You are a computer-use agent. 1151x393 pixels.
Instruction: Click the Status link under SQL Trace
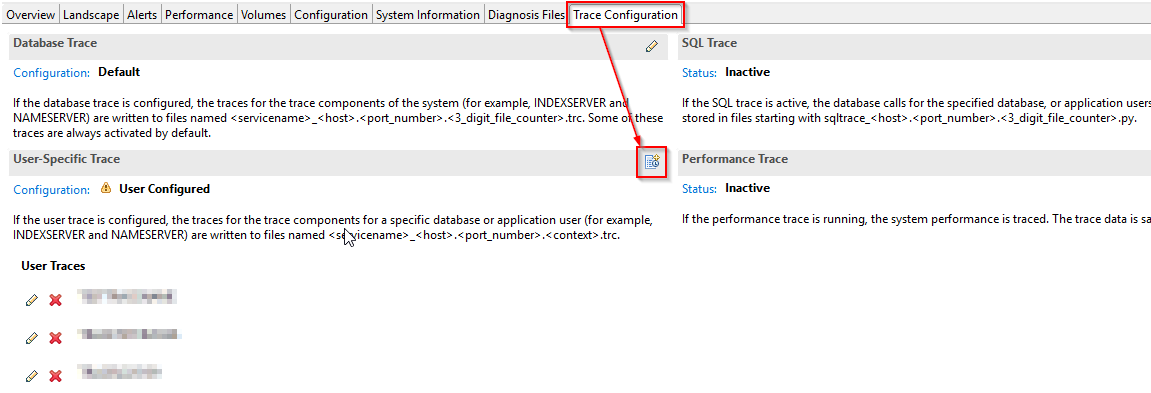click(700, 73)
